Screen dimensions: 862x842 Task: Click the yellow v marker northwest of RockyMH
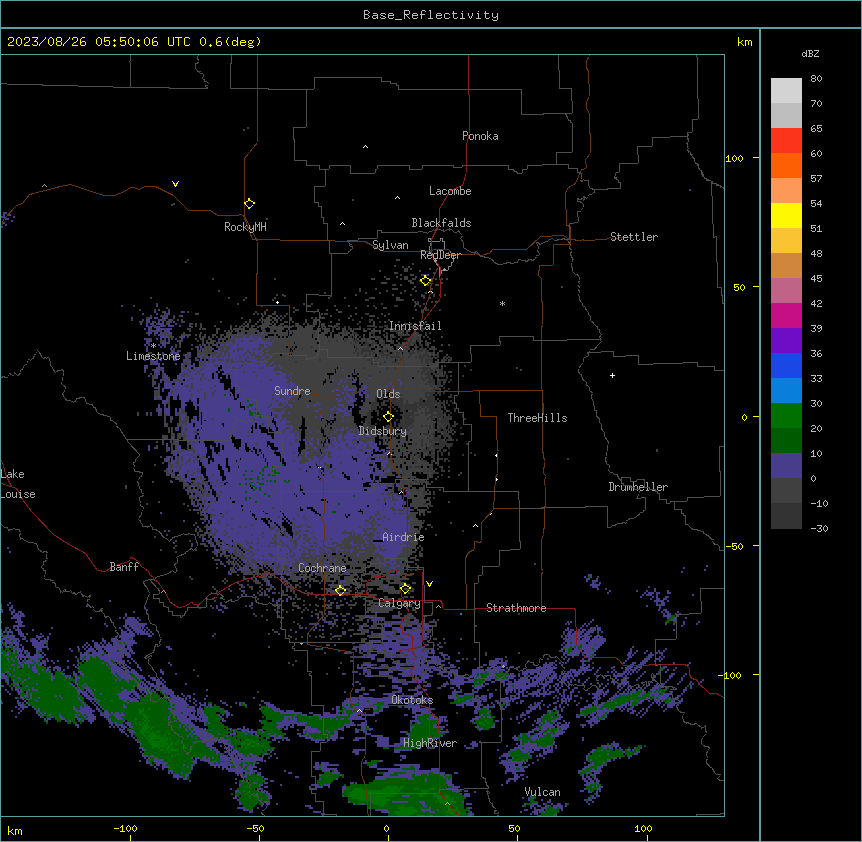click(x=175, y=184)
